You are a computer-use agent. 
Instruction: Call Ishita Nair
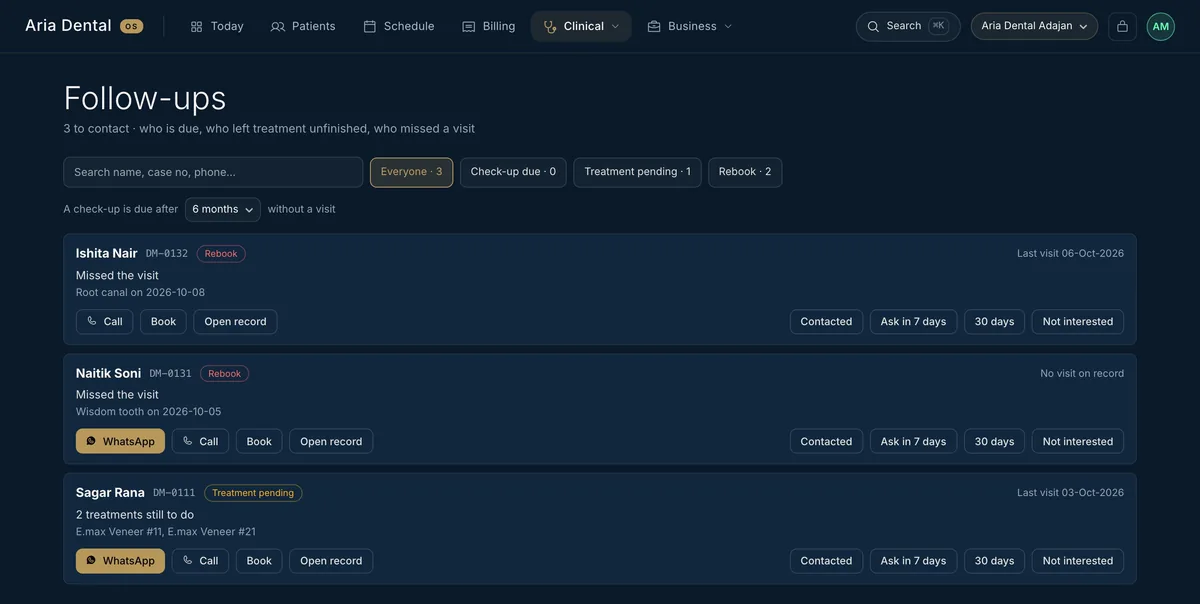click(x=104, y=322)
